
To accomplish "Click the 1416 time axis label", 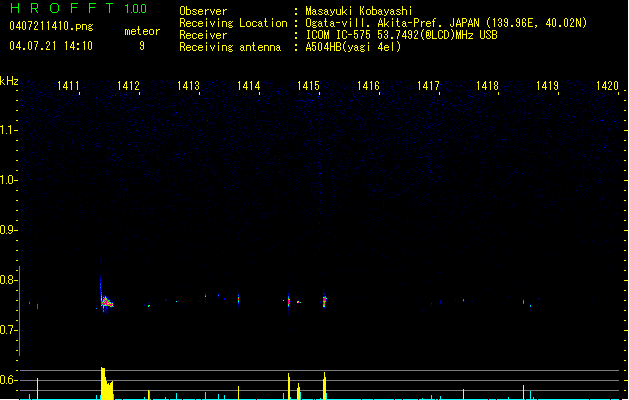I will [368, 86].
